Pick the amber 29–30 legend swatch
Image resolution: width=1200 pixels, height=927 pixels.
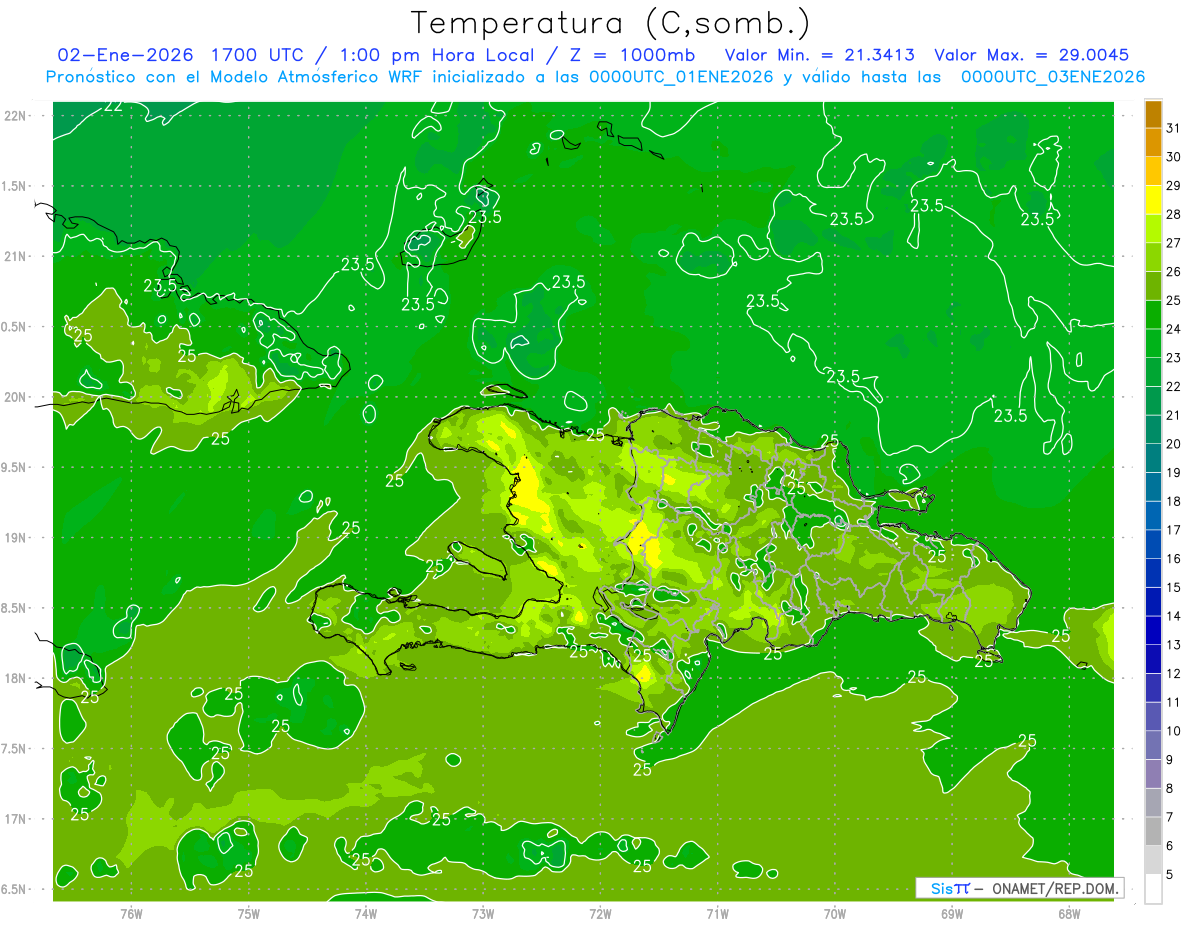point(1153,170)
